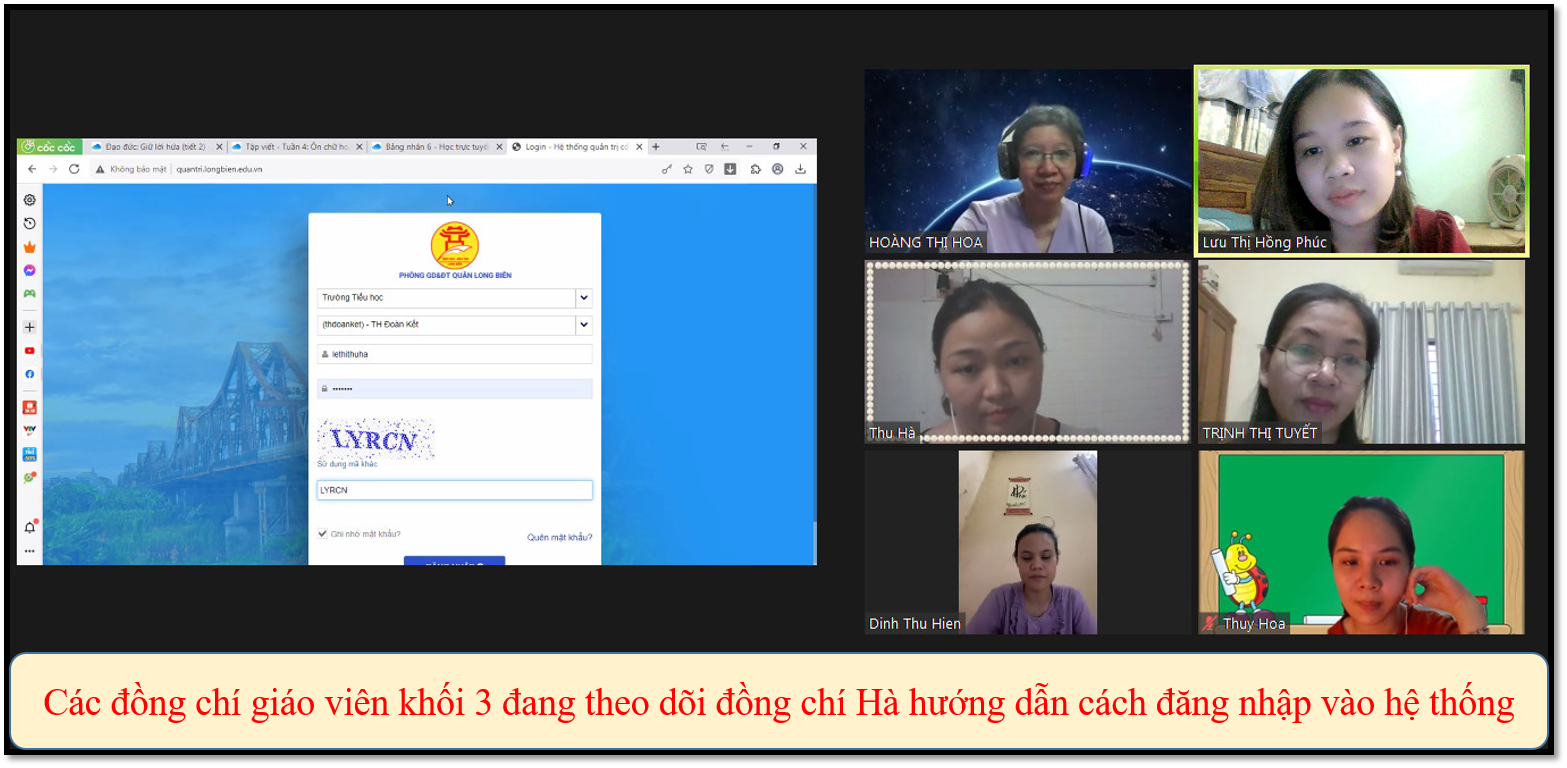Click the captcha input field with 'LYRCN'

(455, 491)
